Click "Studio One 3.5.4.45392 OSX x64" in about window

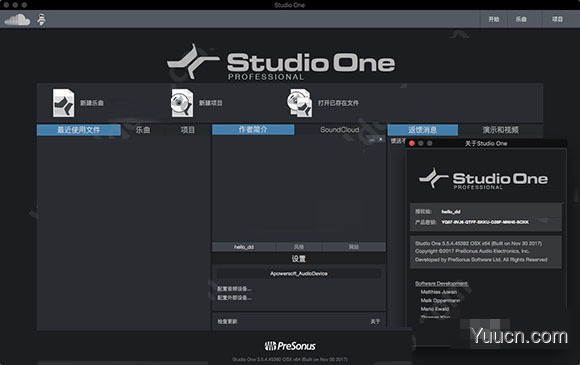[x=453, y=243]
